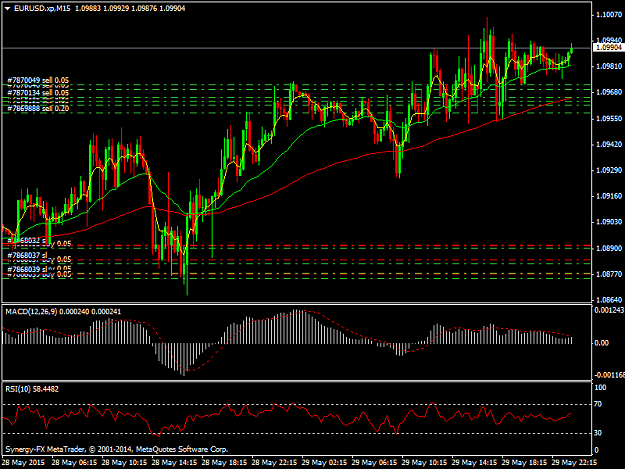The width and height of the screenshot is (625, 469).
Task: Click the #7868037 sl order label
Action: 28,255
